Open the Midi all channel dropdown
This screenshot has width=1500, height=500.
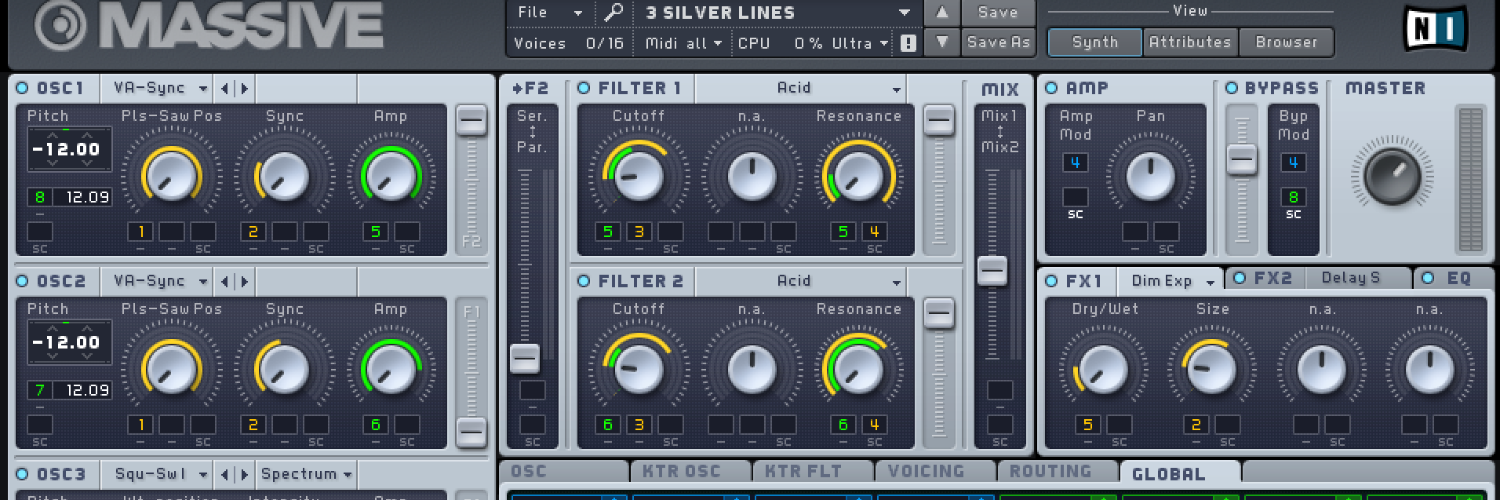[x=682, y=43]
